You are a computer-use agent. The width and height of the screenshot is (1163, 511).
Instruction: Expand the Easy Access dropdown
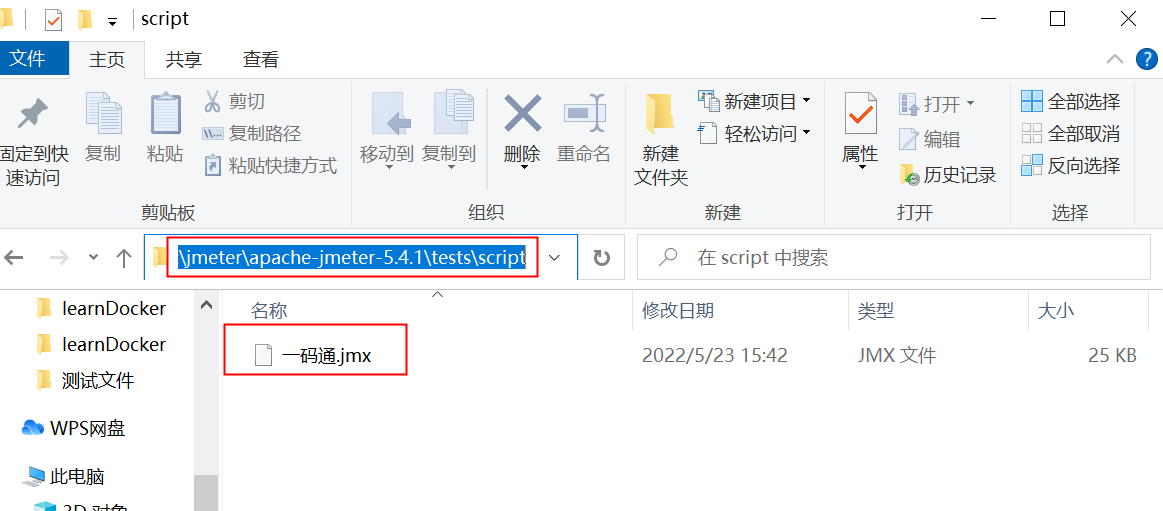(755, 133)
